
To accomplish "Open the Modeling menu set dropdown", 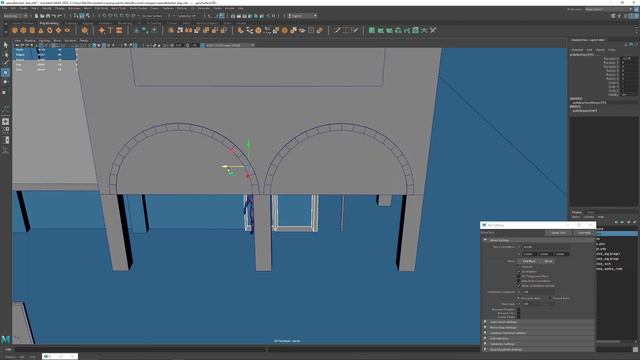I will point(16,16).
